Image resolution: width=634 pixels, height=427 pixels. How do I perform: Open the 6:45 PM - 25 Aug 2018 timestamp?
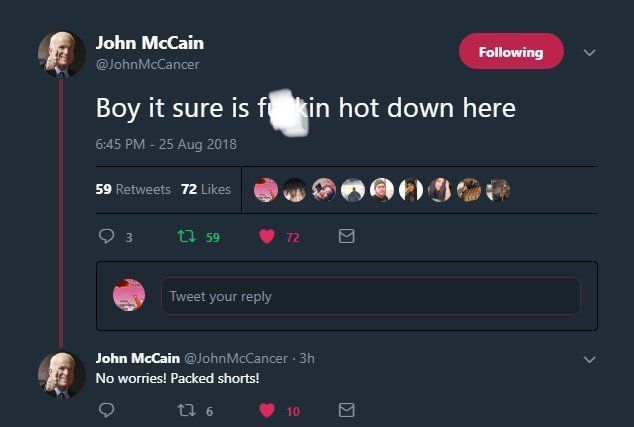click(166, 144)
